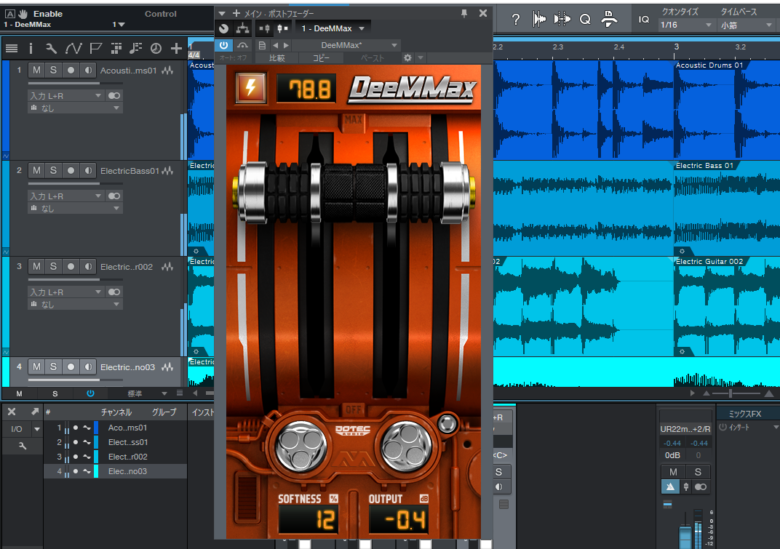Open the track list hamburger icon
The width and height of the screenshot is (780, 549).
pos(11,48)
